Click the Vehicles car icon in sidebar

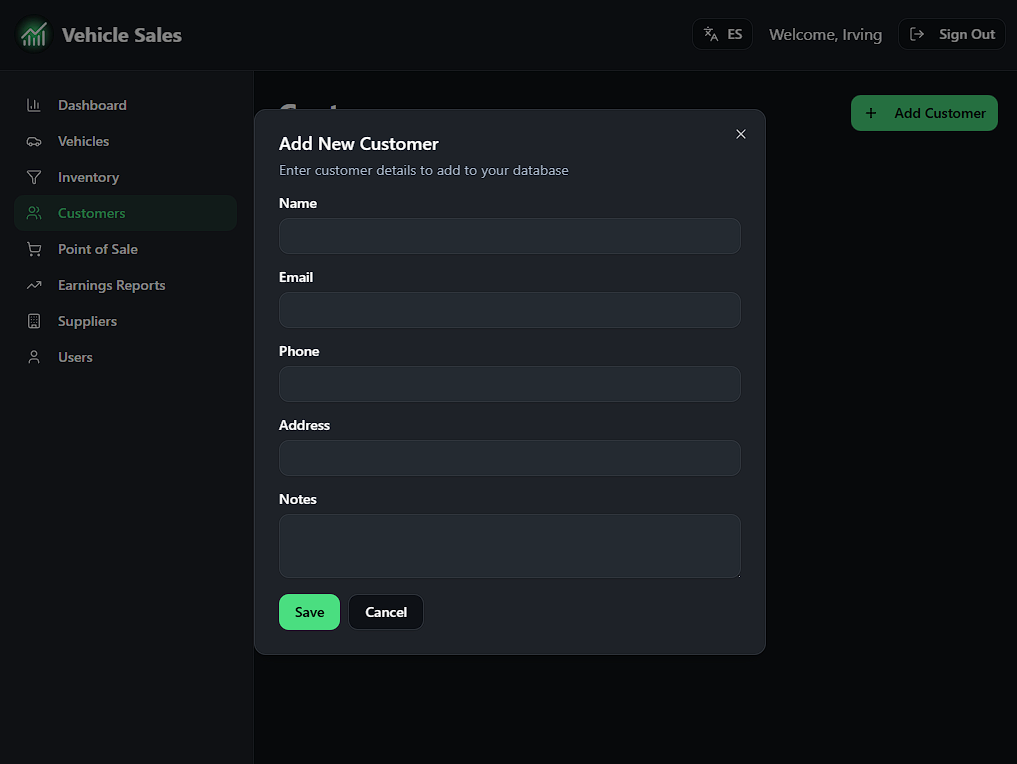coord(34,141)
